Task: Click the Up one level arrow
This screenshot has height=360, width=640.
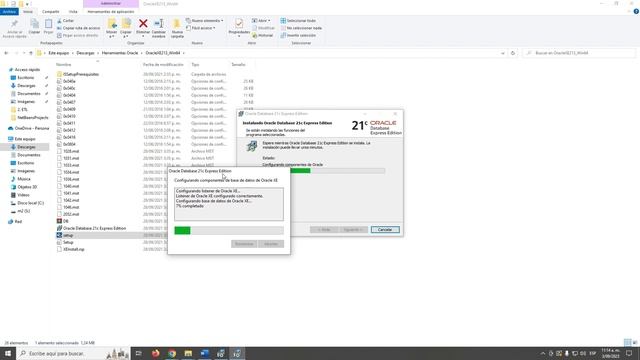Action: click(x=31, y=53)
